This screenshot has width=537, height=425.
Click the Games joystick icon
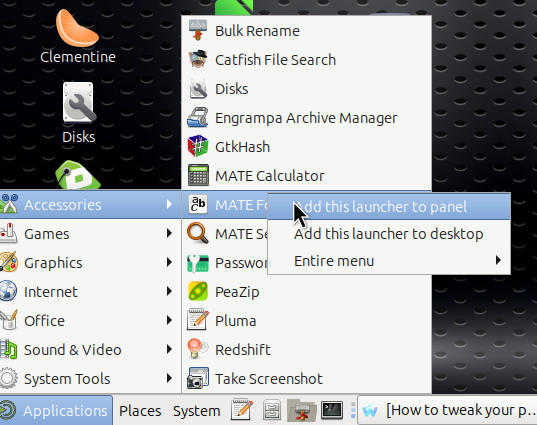coord(9,234)
